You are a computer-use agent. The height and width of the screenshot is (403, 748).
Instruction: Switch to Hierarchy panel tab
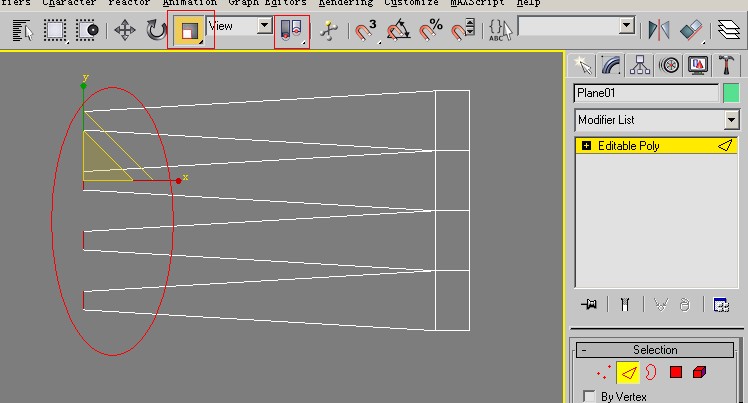coord(640,66)
